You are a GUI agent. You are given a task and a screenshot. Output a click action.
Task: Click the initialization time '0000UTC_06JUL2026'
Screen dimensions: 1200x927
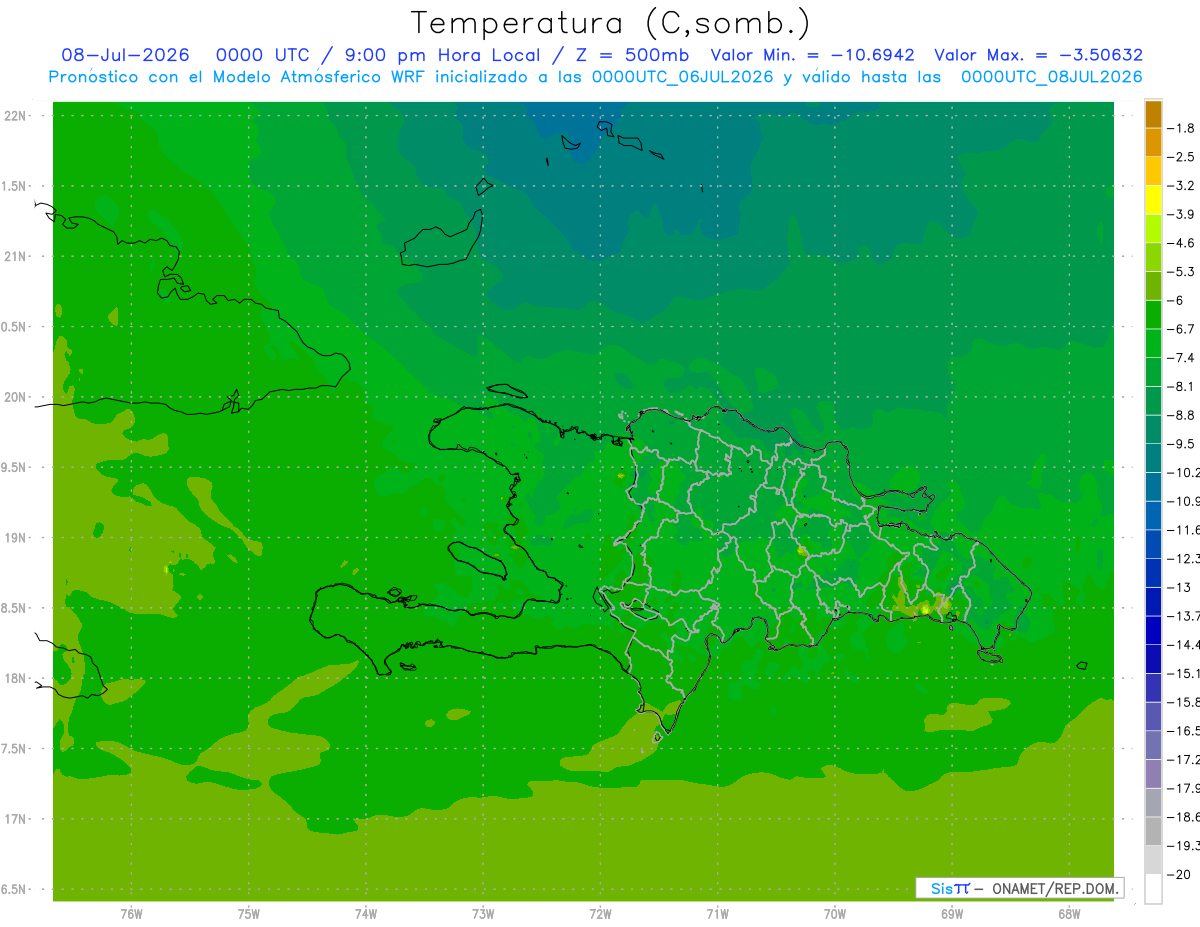coord(683,77)
